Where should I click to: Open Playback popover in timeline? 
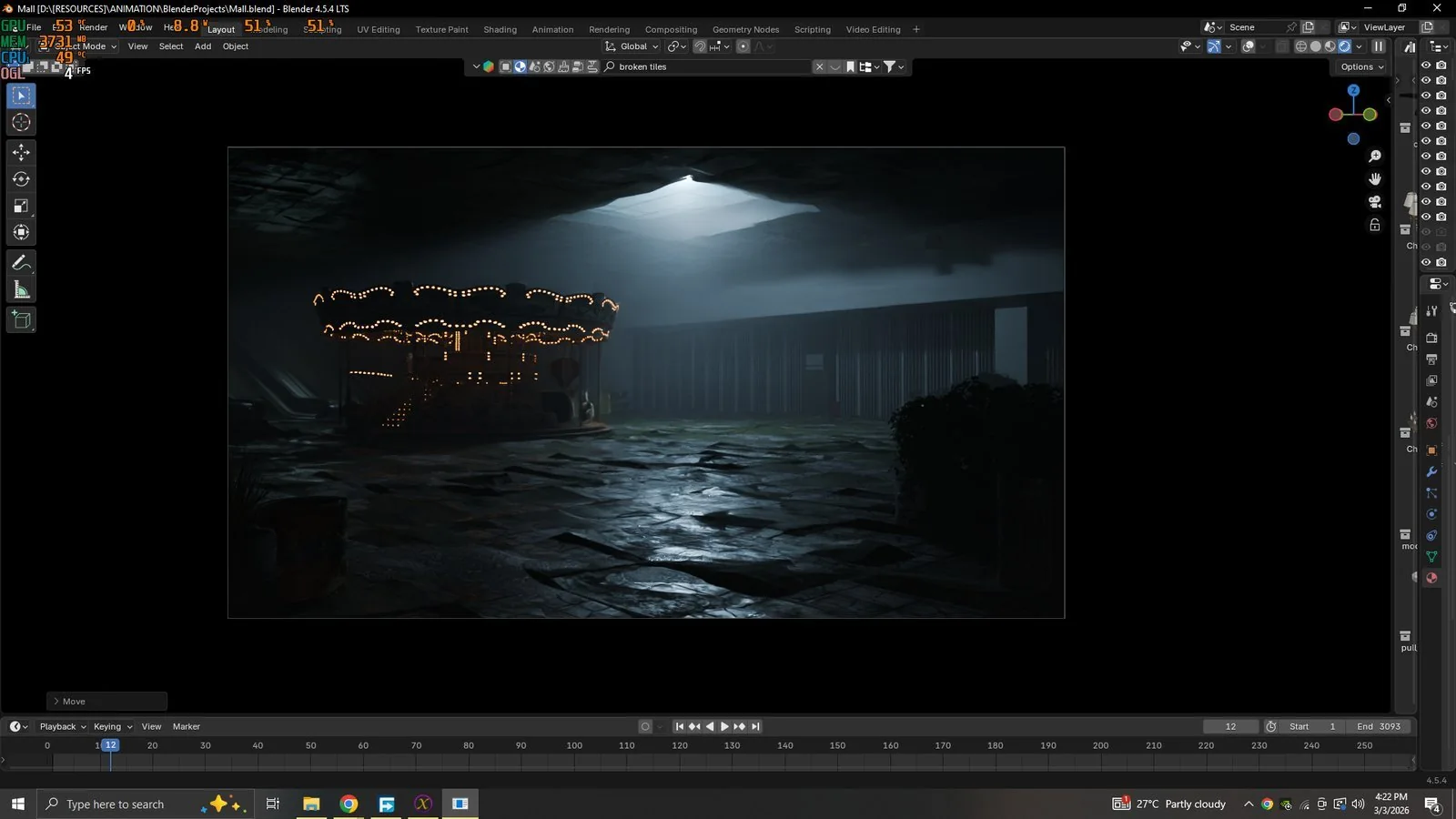(x=63, y=727)
